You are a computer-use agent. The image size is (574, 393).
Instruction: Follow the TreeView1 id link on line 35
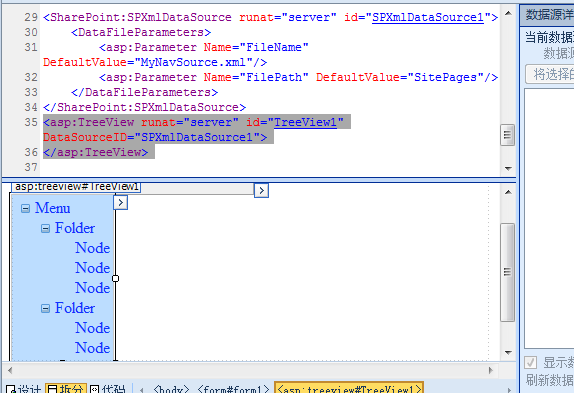[305, 122]
